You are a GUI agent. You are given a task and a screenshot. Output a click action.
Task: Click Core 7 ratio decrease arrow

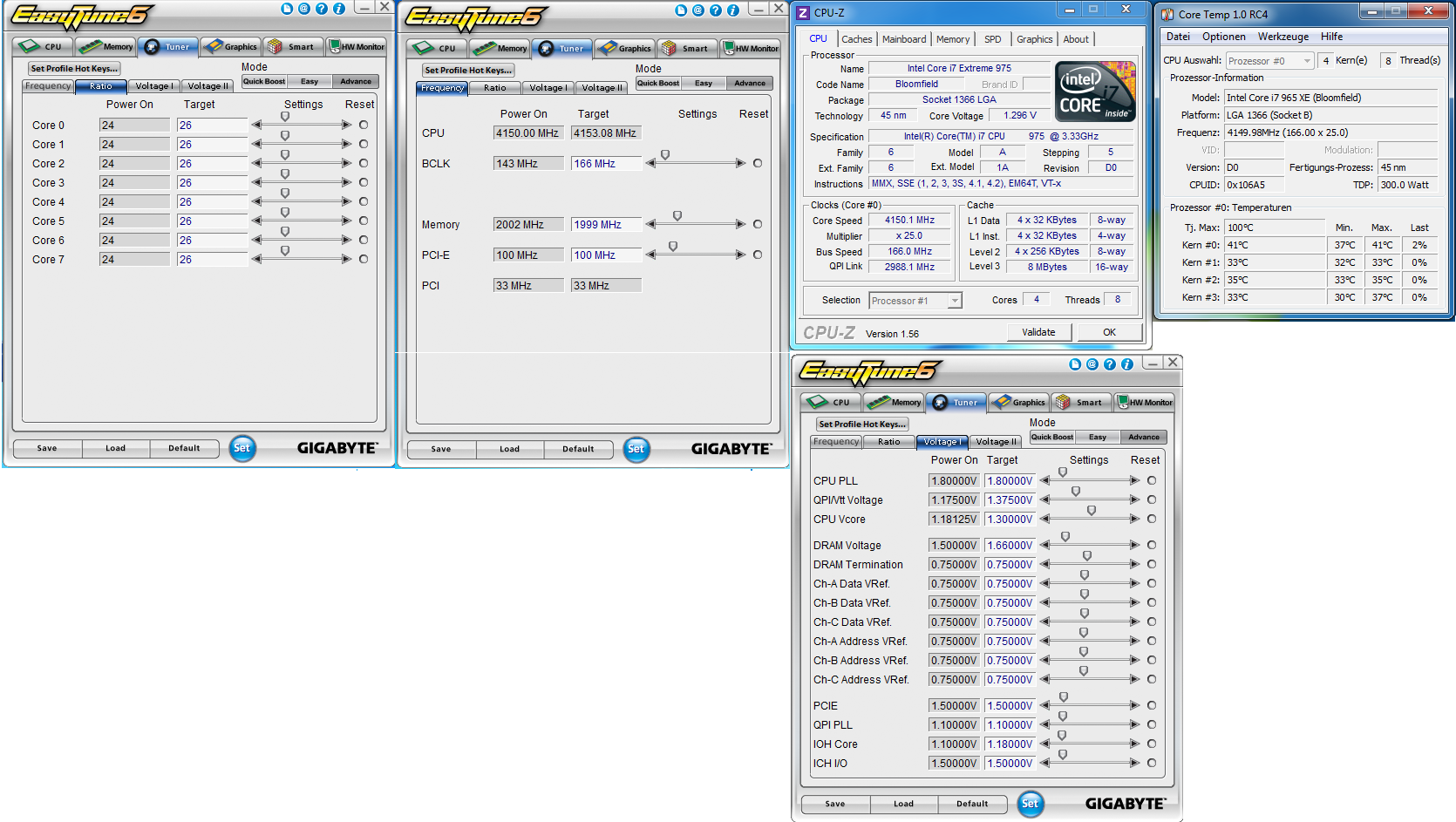(257, 259)
